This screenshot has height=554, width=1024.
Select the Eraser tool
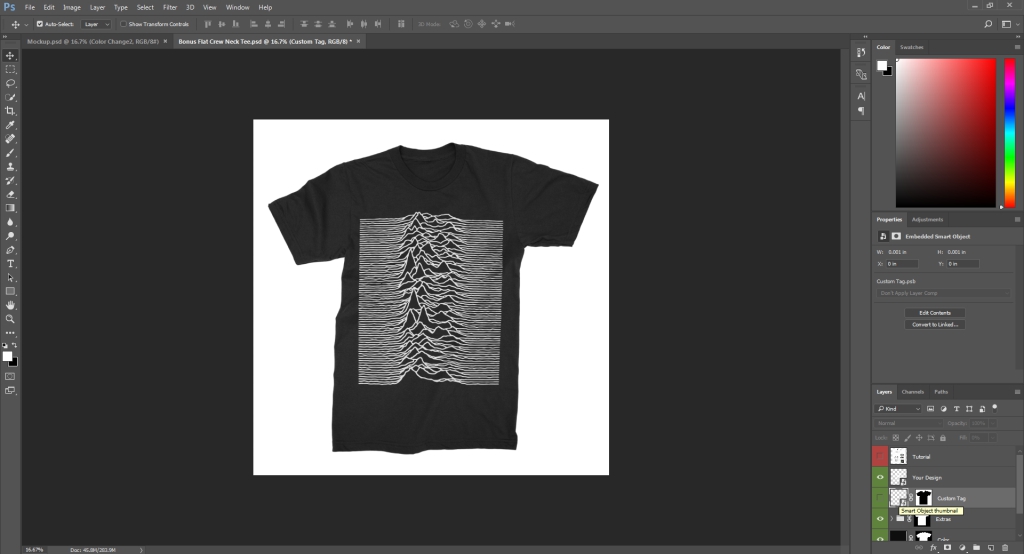10,194
